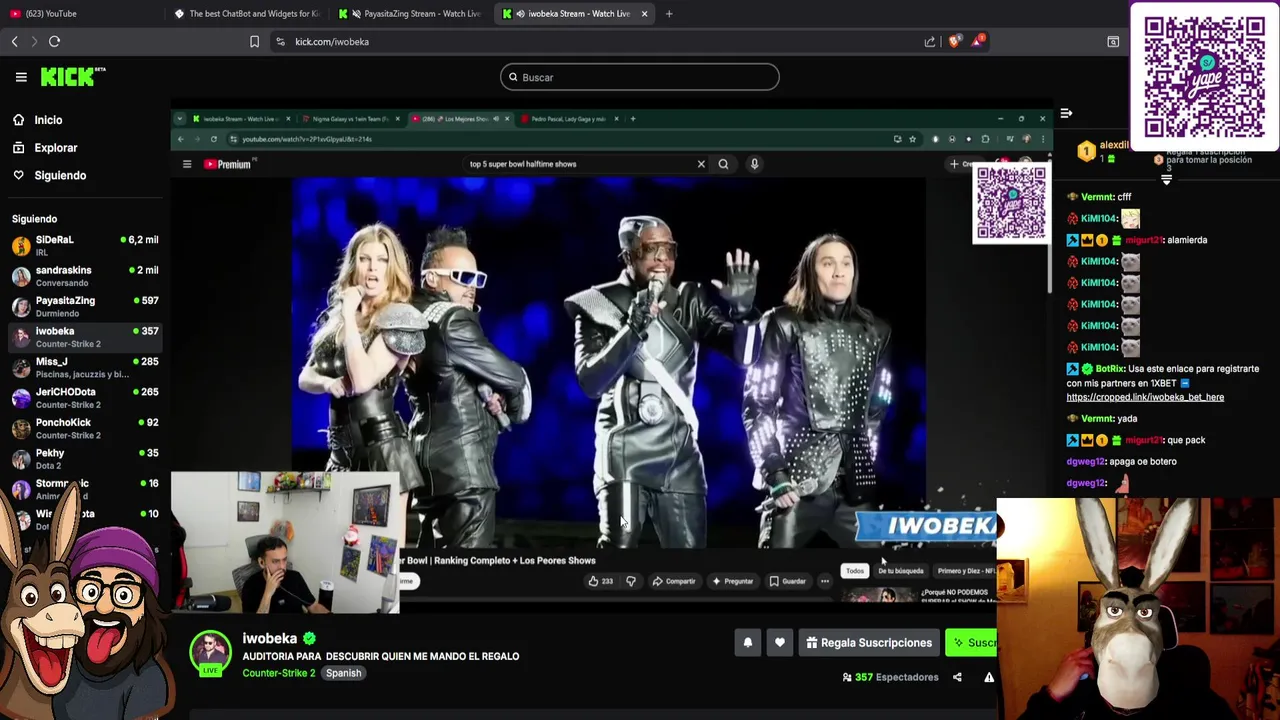This screenshot has height=720, width=1280.
Task: Click the like button showing 233
Action: click(x=601, y=581)
